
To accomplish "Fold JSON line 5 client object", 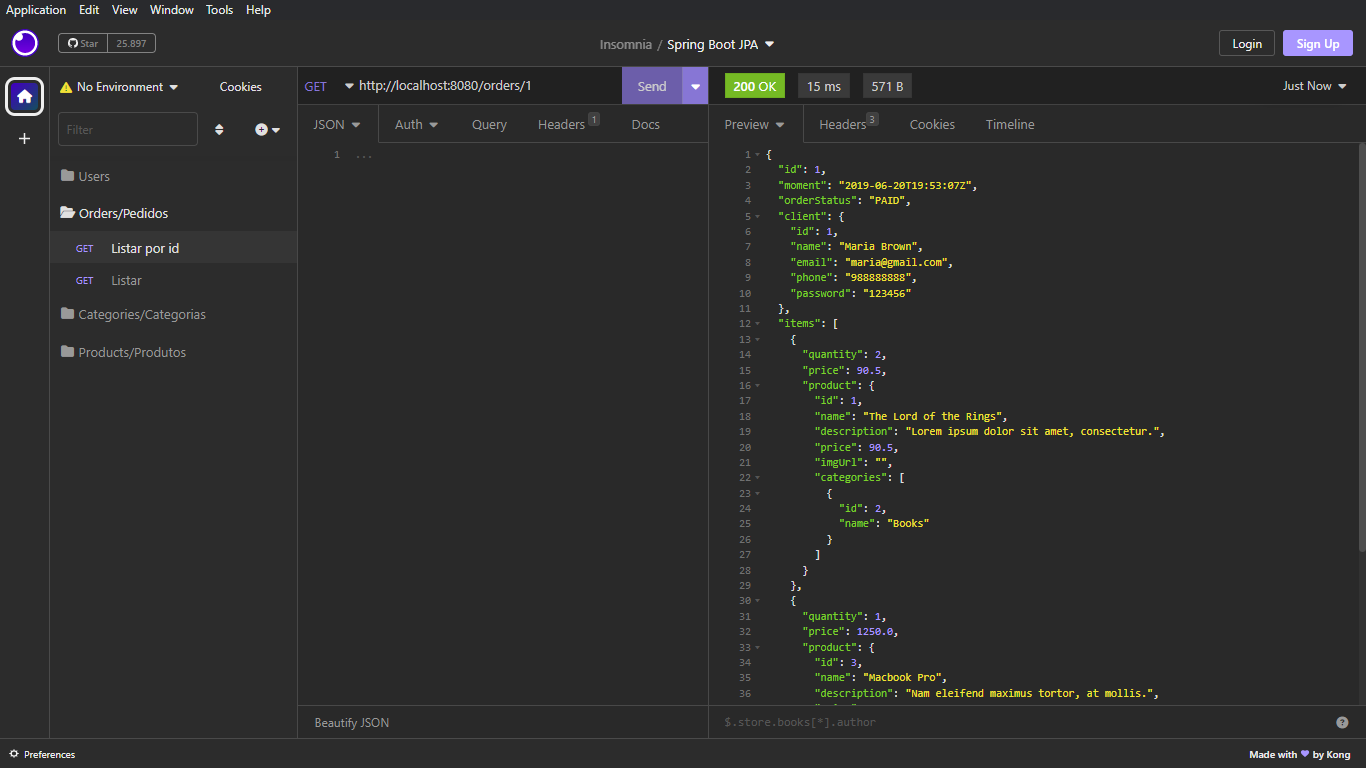I will pyautogui.click(x=757, y=216).
